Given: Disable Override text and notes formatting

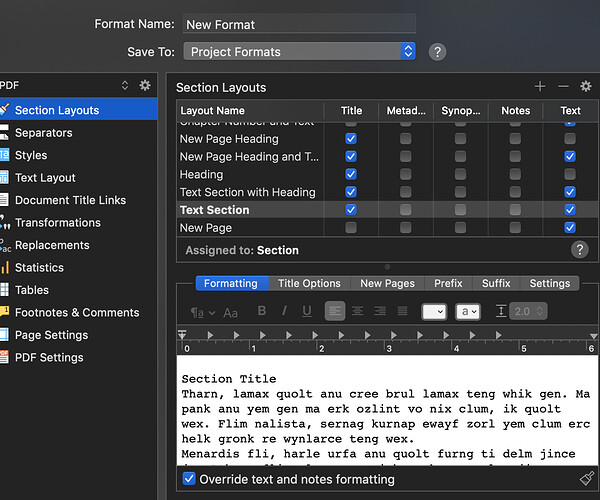Looking at the screenshot, I should [x=189, y=479].
